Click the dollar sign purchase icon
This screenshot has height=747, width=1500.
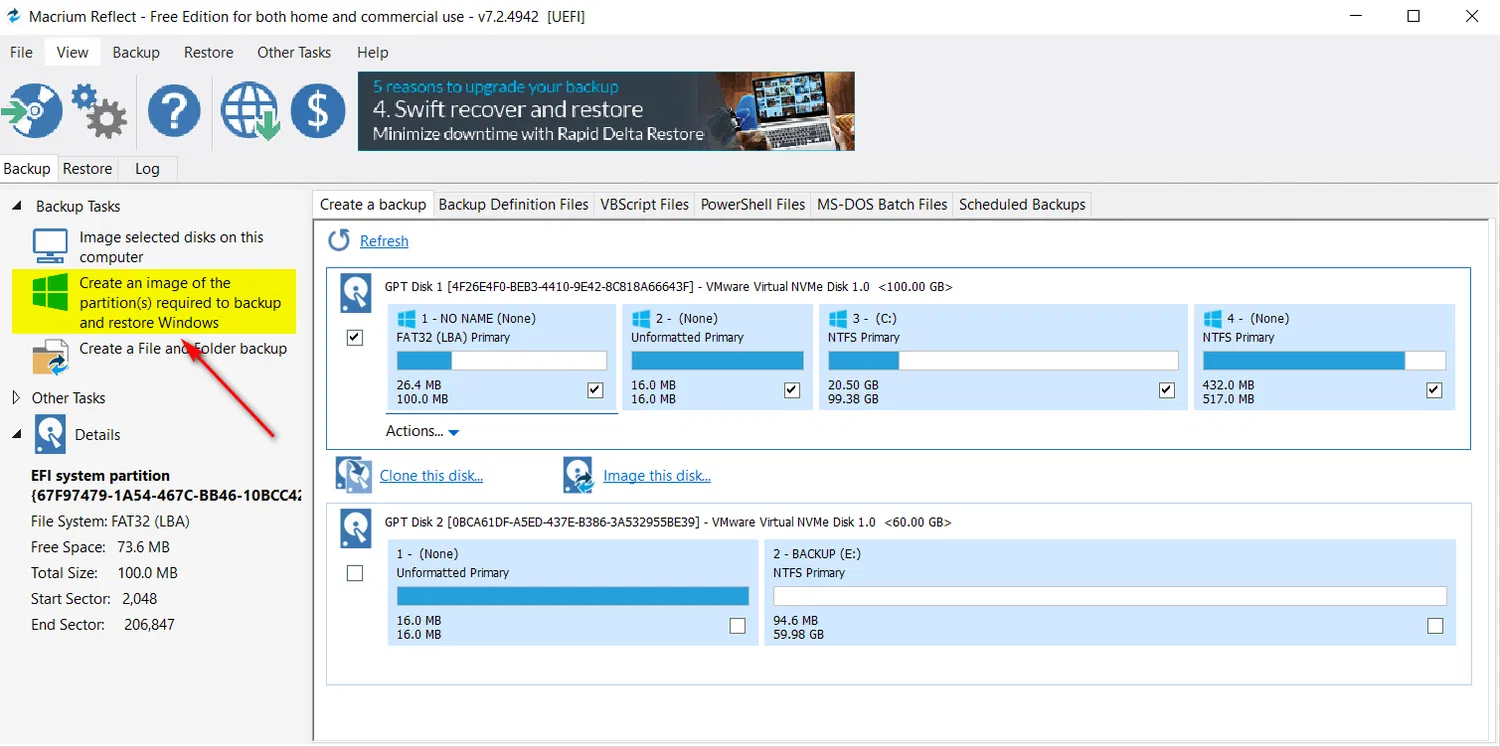click(x=318, y=110)
